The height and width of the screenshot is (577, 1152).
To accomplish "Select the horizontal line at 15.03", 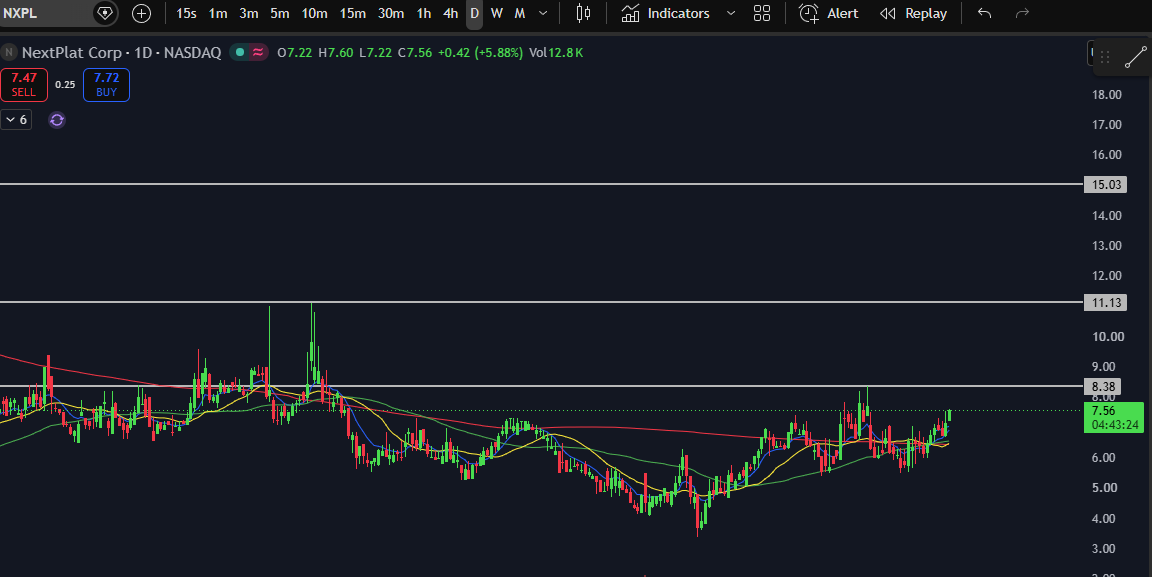I will [x=541, y=184].
